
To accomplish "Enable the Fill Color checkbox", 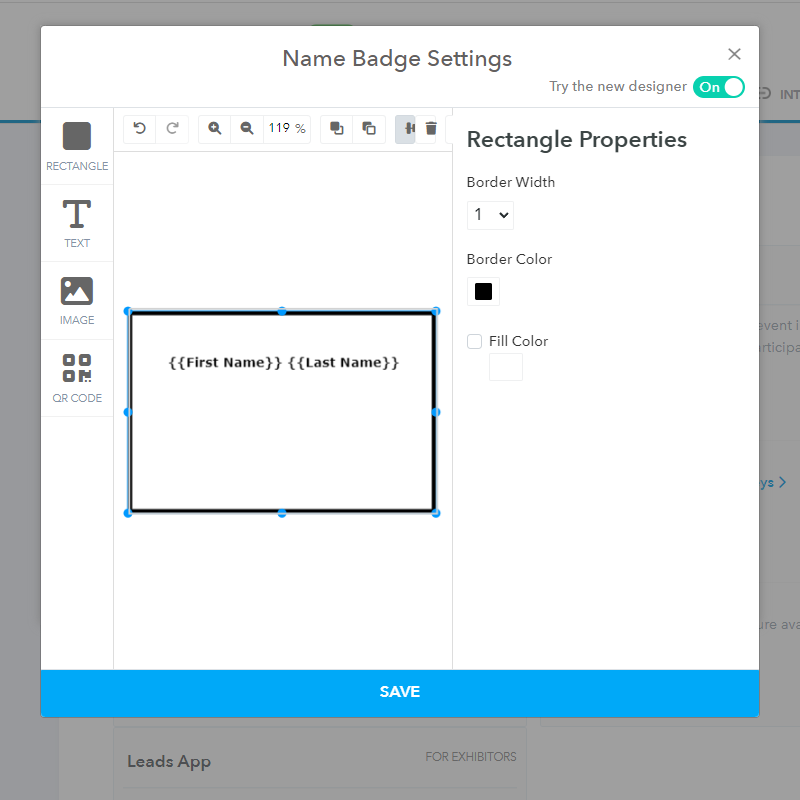I will (x=475, y=342).
